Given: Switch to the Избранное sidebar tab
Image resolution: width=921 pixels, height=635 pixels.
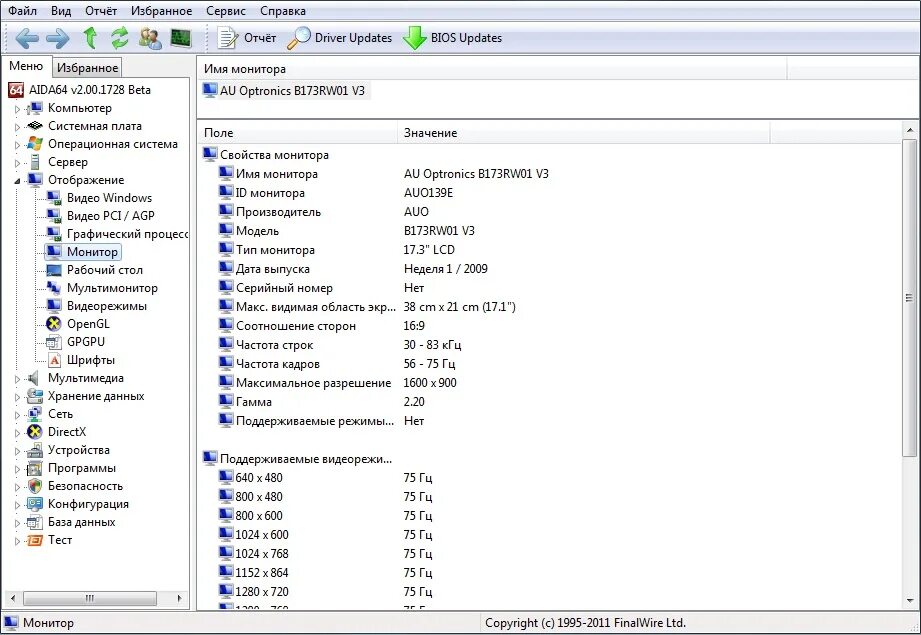Looking at the screenshot, I should pyautogui.click(x=88, y=68).
